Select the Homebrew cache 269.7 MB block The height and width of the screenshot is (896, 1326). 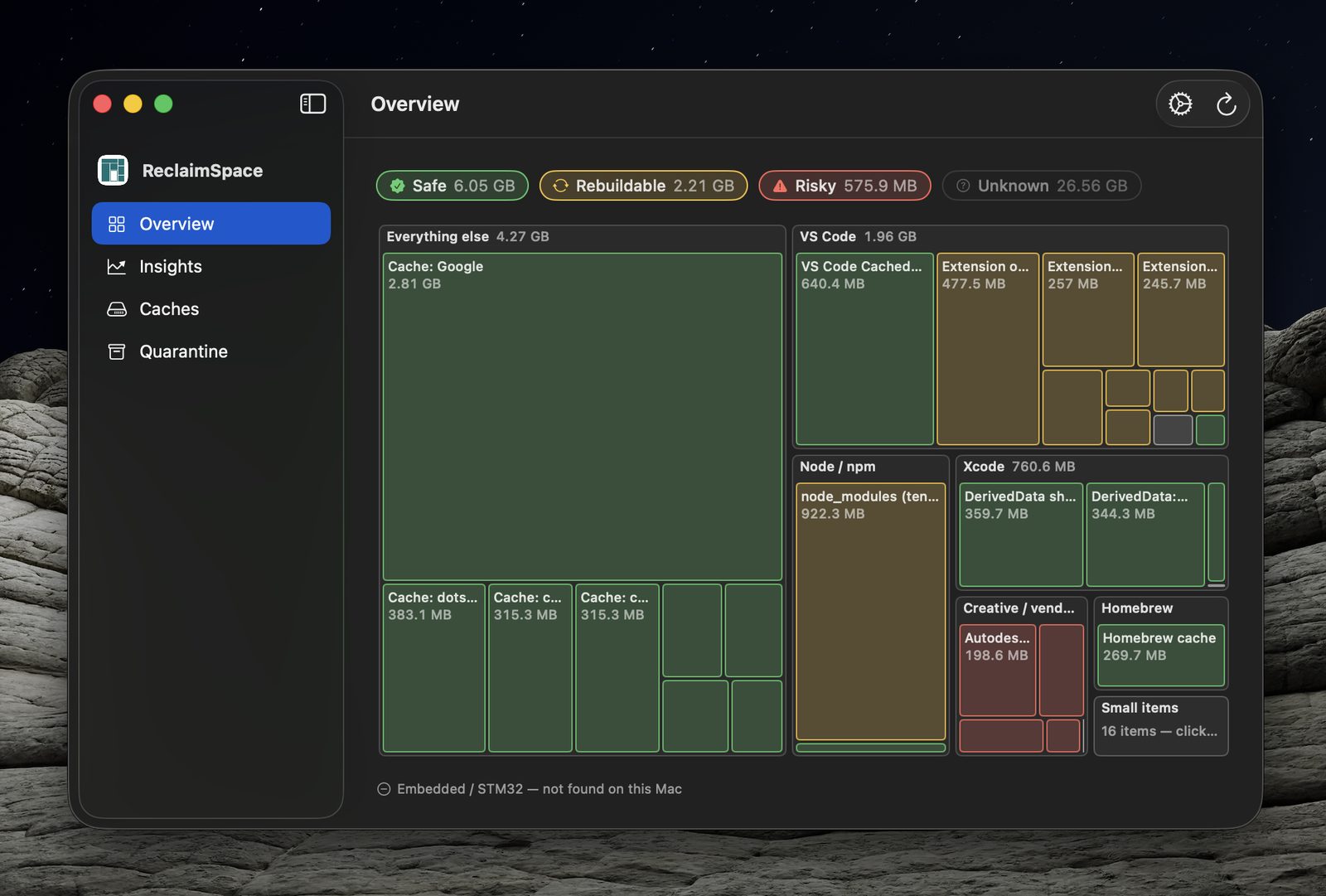[x=1161, y=656]
